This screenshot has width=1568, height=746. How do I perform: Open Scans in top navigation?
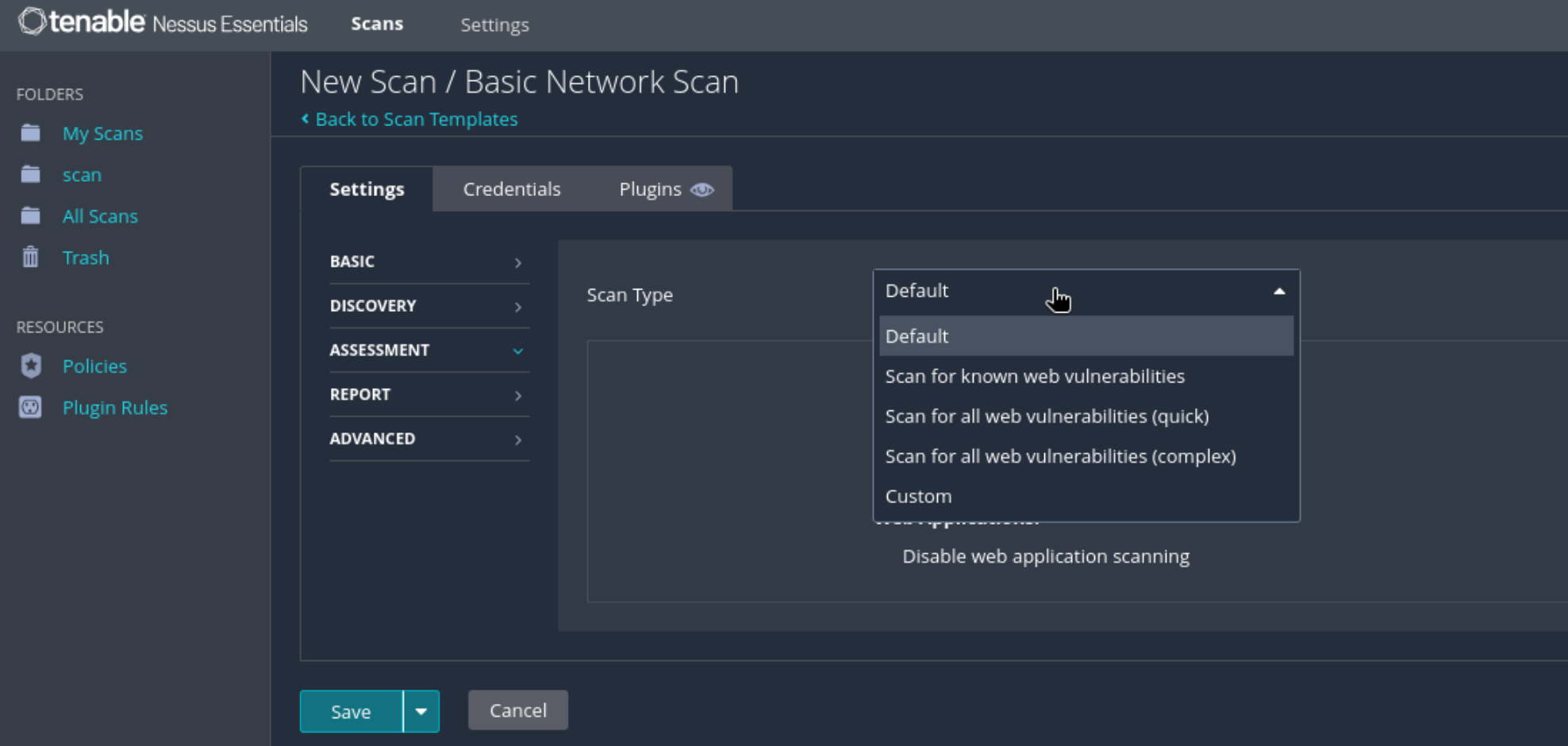click(377, 24)
